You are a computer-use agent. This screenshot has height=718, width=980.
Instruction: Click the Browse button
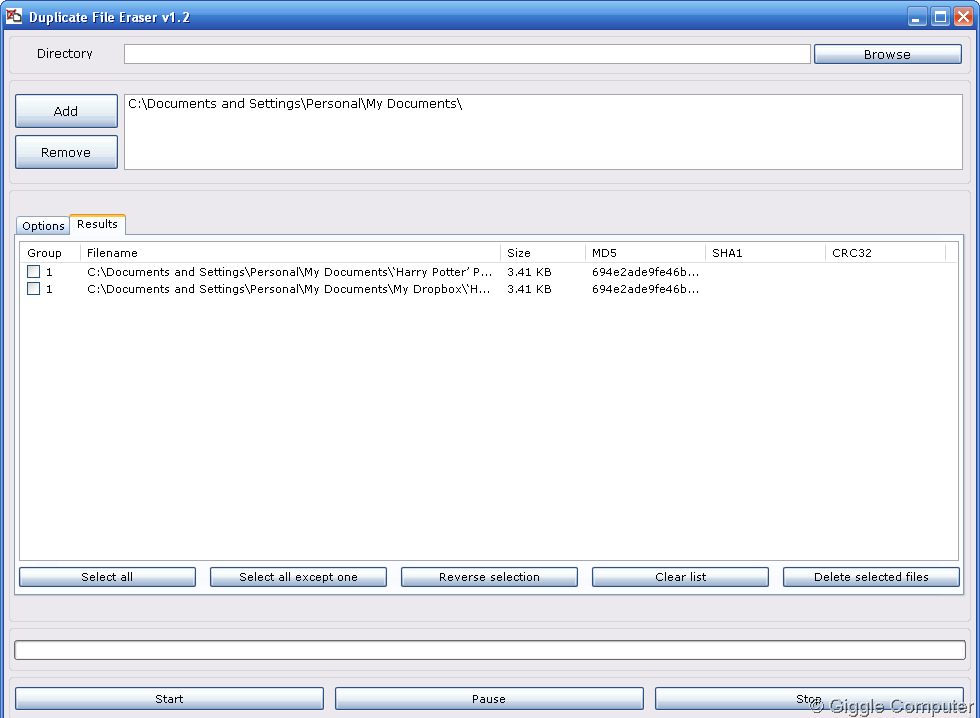[x=888, y=54]
